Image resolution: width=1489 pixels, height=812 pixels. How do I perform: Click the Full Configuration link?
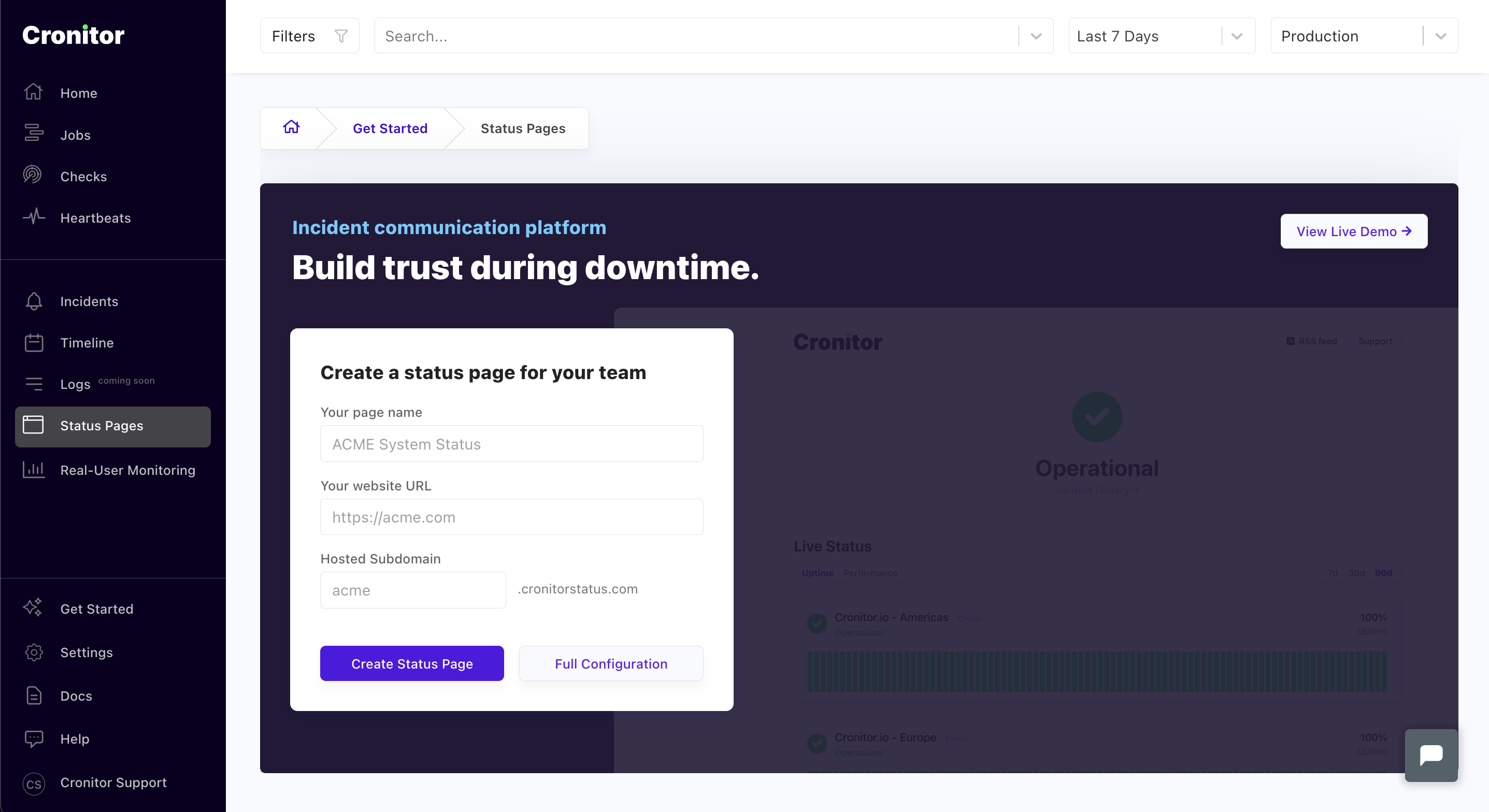pyautogui.click(x=611, y=663)
